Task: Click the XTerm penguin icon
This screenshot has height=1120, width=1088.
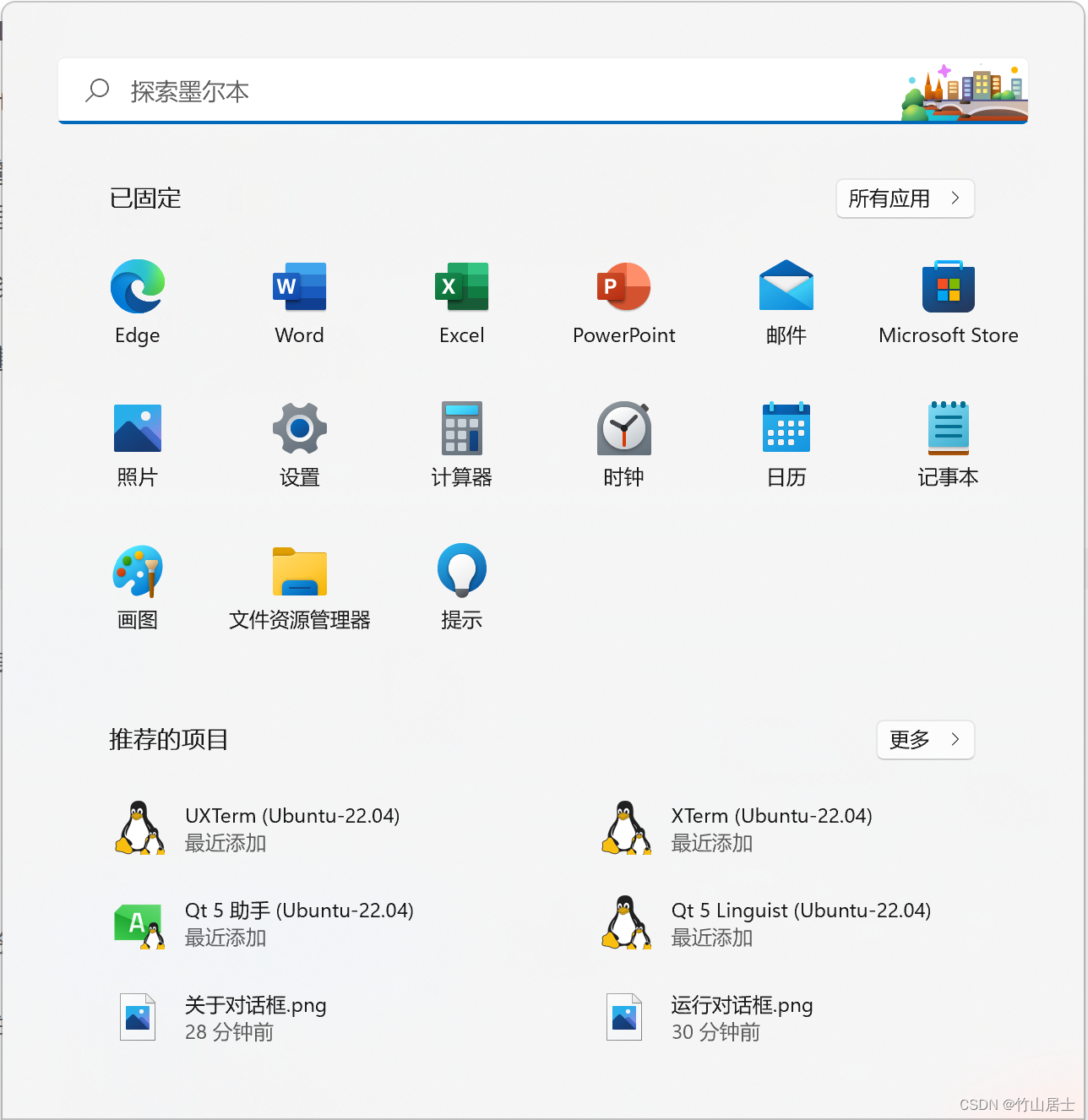Action: [x=626, y=828]
